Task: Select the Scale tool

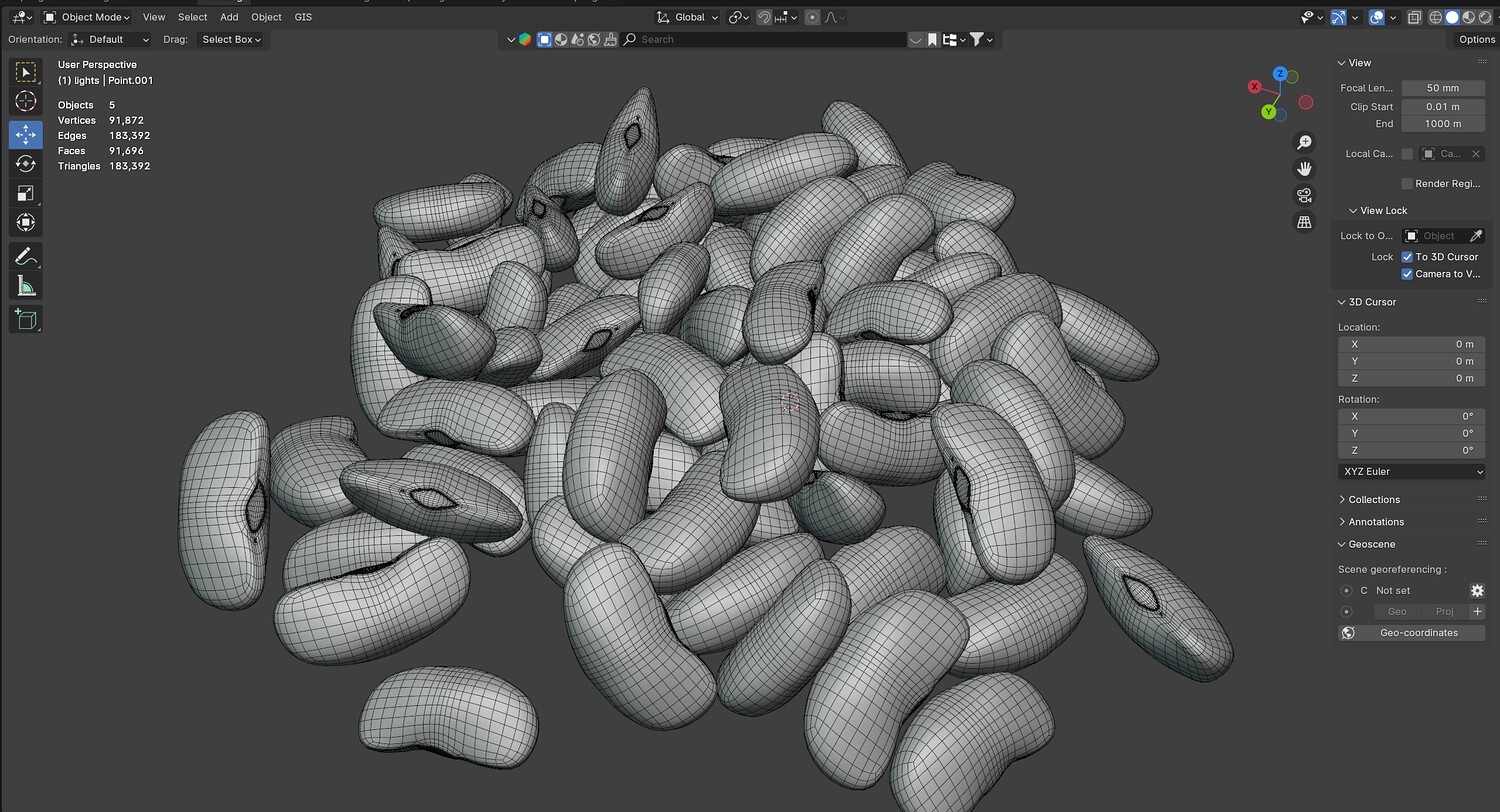Action: click(26, 193)
